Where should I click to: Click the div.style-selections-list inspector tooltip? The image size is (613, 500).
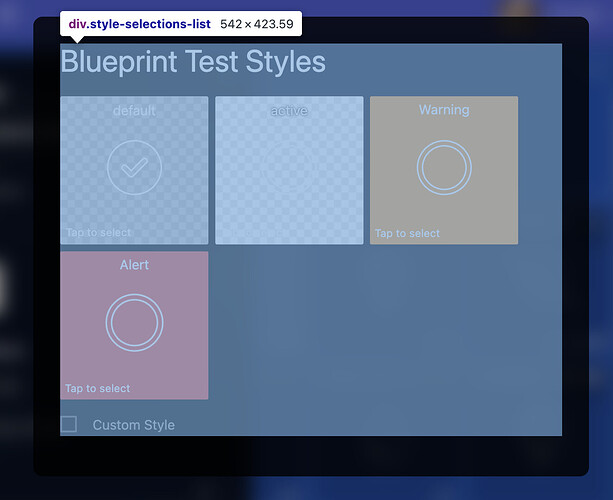coord(181,24)
